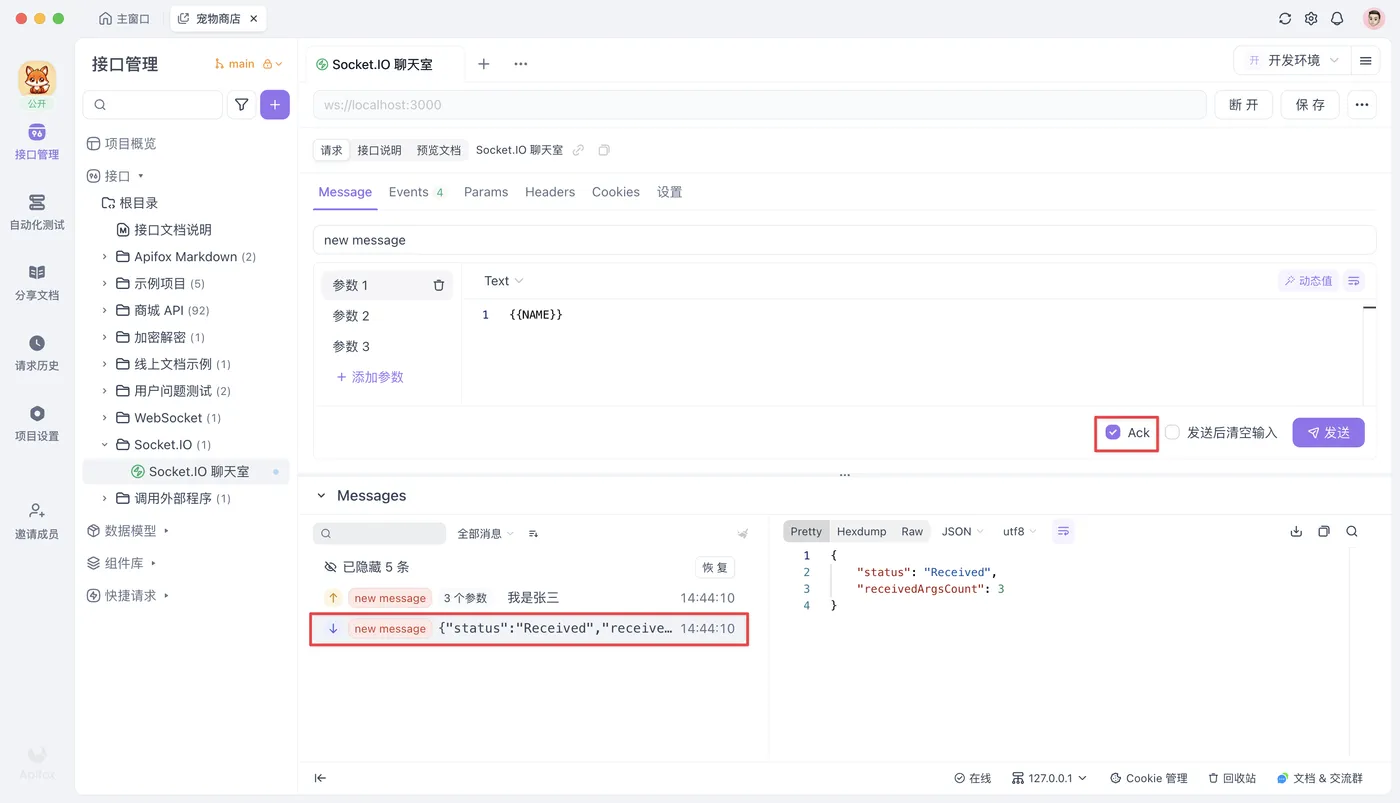Screen dimensions: 1400x803
Task: Clear the messages with the broom icon
Action: [743, 533]
